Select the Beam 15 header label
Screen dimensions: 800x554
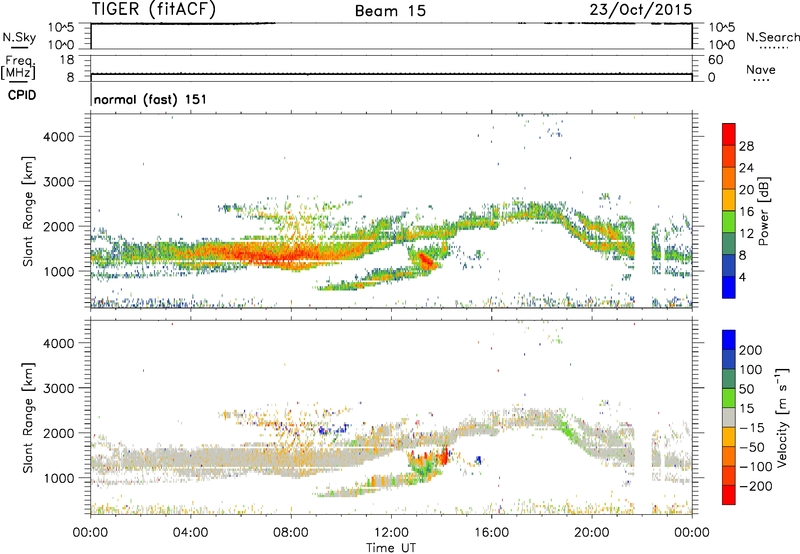tap(390, 10)
